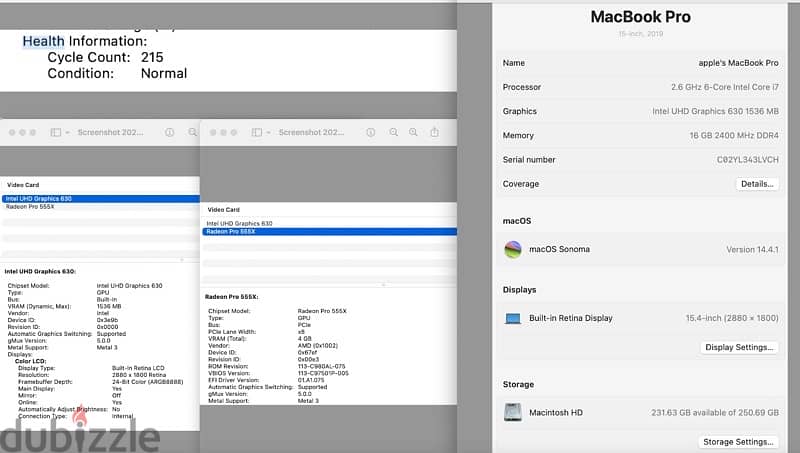Toggle sidebar icon in left Preview window
The height and width of the screenshot is (453, 800).
[56, 132]
